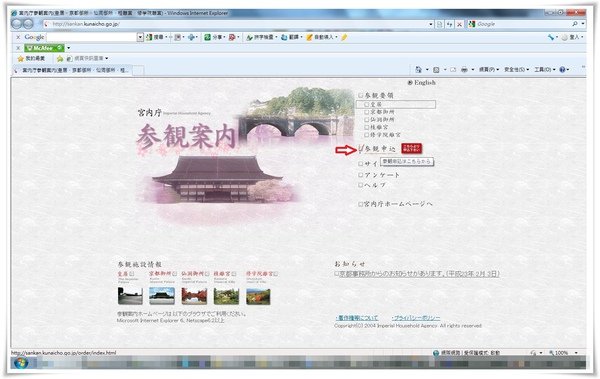Click the Kyoto Imperial Palace thumbnail
This screenshot has height=379, width=600.
162,296
